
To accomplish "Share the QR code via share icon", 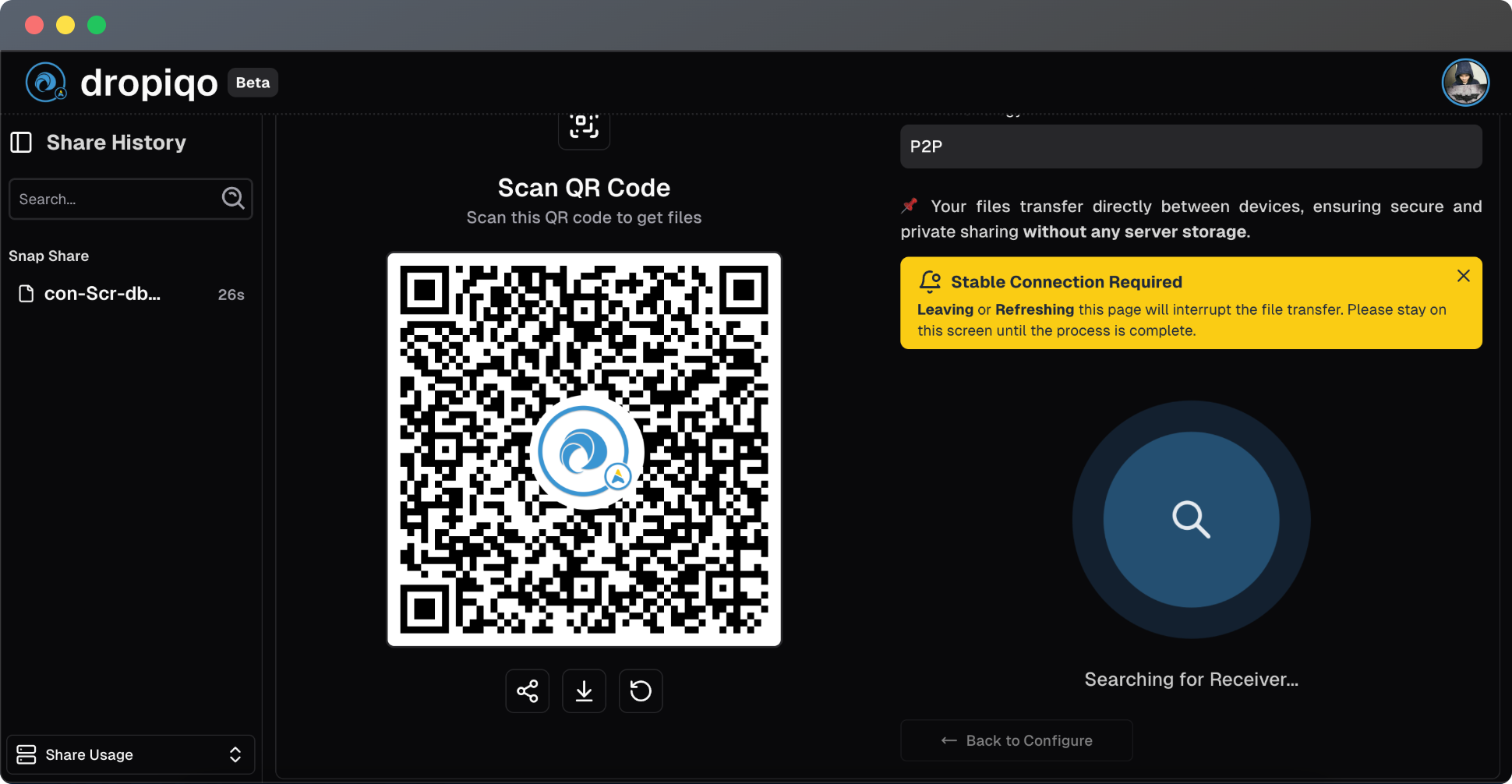I will pos(528,690).
